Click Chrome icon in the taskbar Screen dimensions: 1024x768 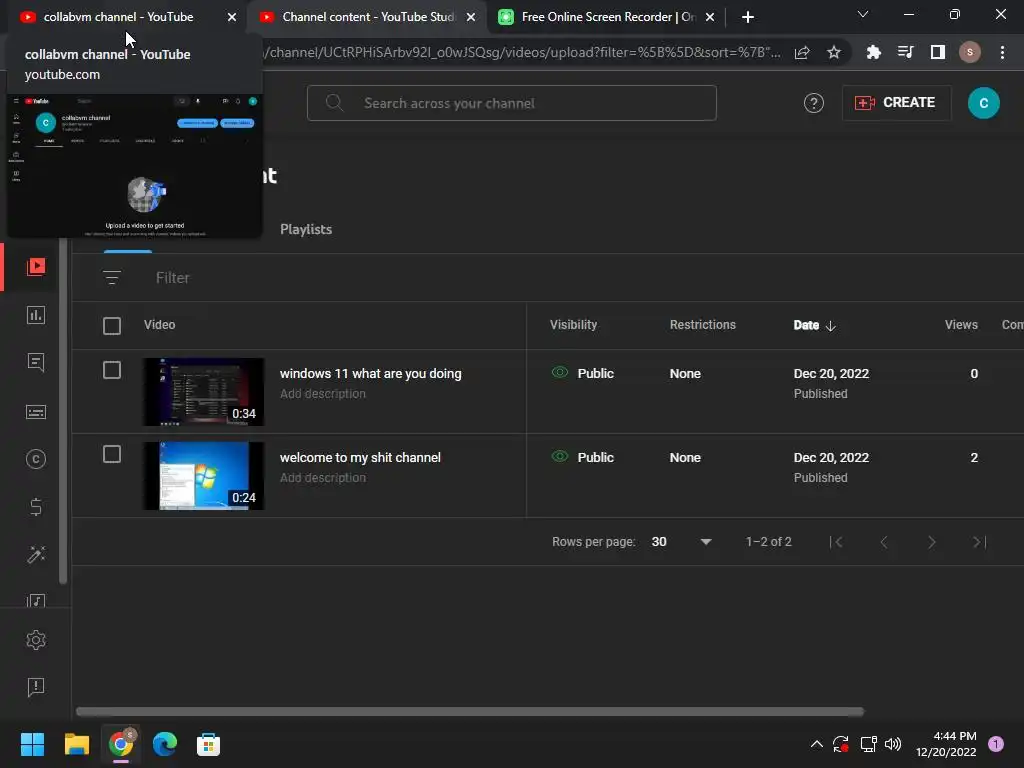(x=121, y=744)
